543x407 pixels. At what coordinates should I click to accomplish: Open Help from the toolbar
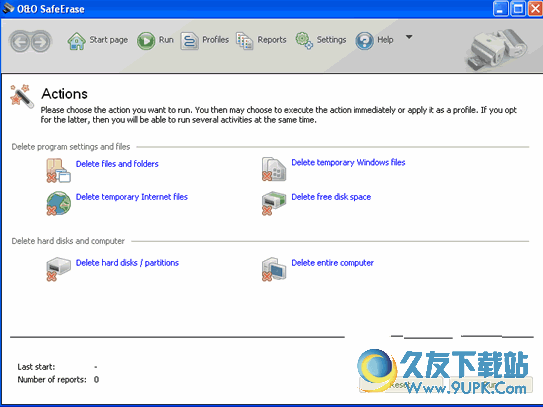pos(385,40)
